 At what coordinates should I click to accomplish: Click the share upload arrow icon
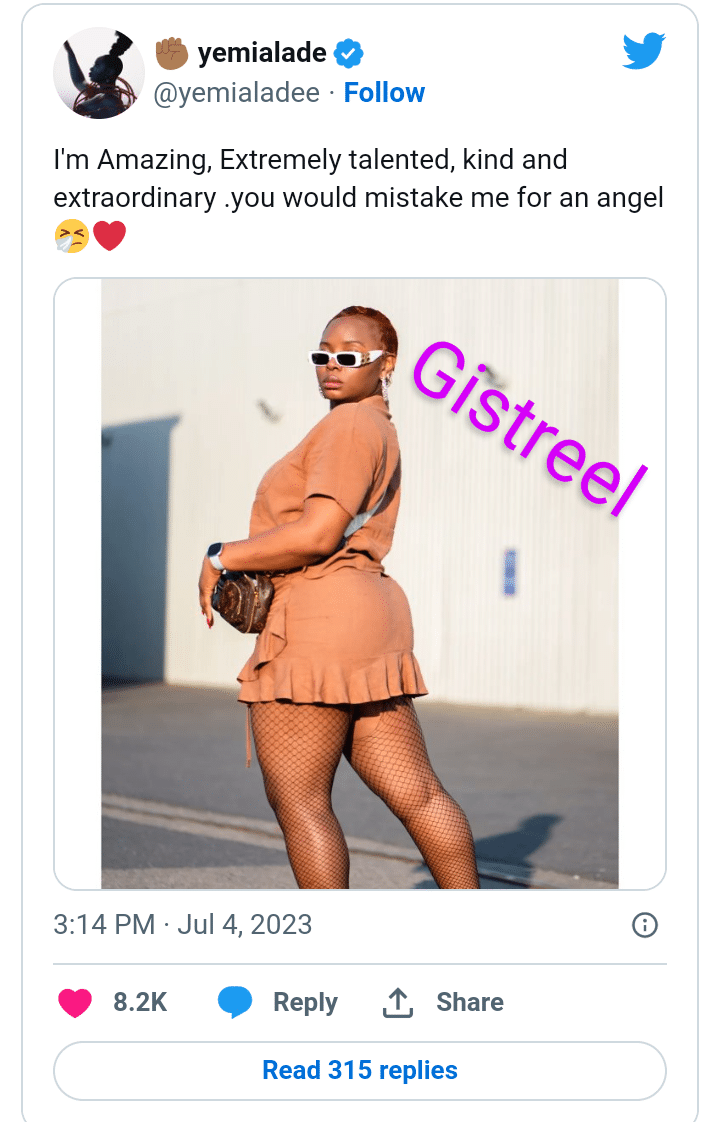398,1002
